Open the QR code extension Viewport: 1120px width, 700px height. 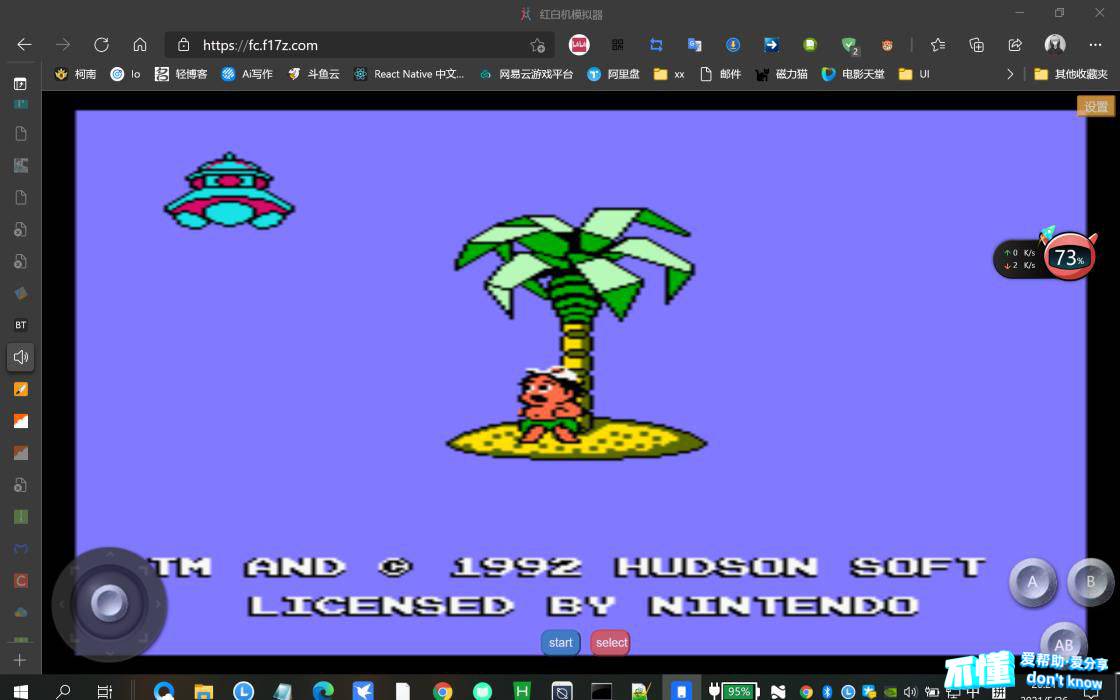point(618,45)
